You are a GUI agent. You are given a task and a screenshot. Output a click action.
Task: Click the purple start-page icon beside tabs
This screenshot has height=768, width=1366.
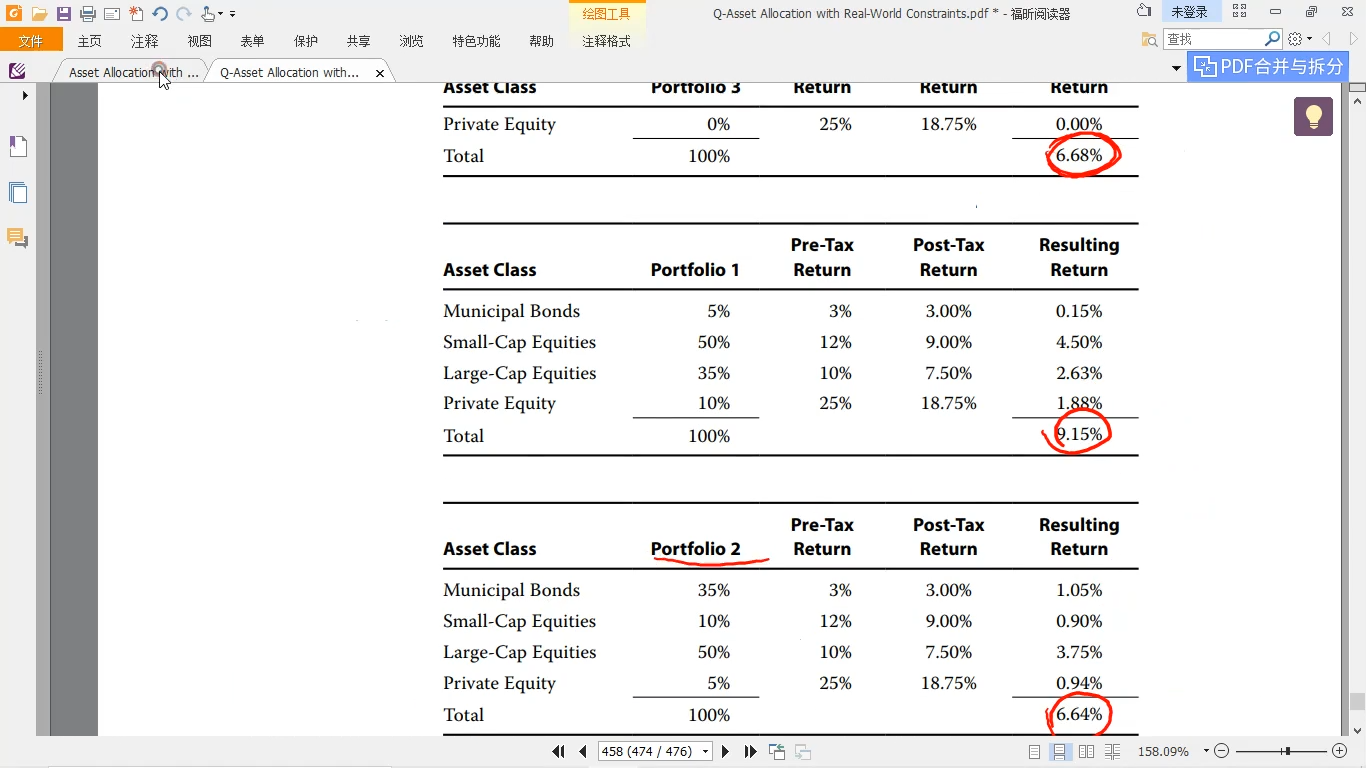(17, 71)
